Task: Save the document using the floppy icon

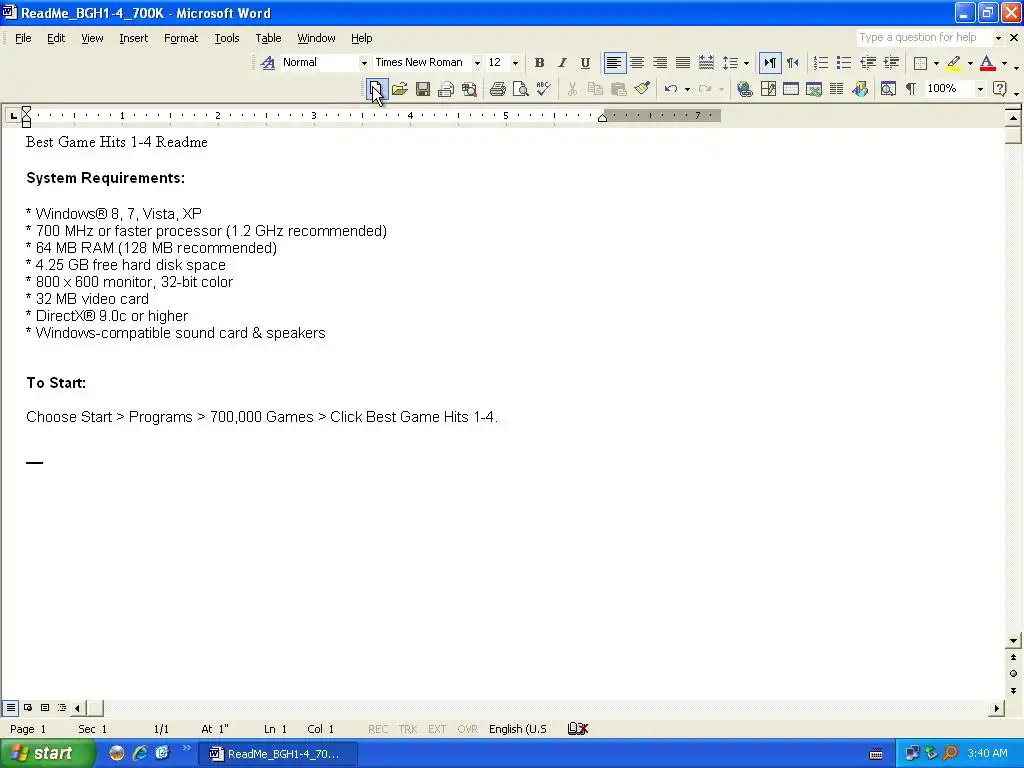Action: coord(423,89)
